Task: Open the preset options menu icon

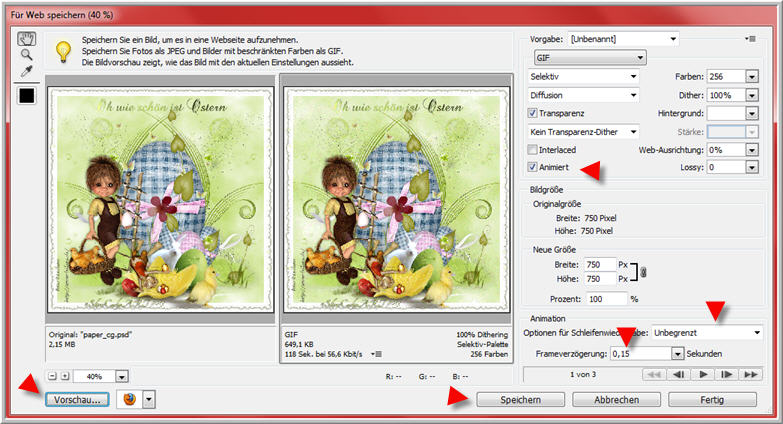Action: (750, 38)
